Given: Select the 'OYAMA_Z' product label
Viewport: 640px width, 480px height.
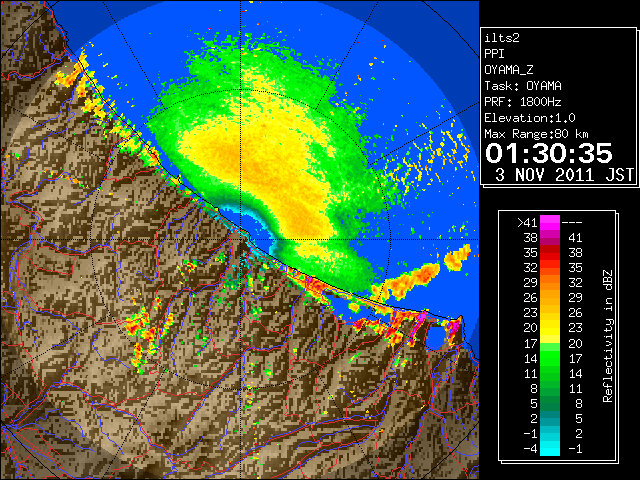Looking at the screenshot, I should [509, 70].
